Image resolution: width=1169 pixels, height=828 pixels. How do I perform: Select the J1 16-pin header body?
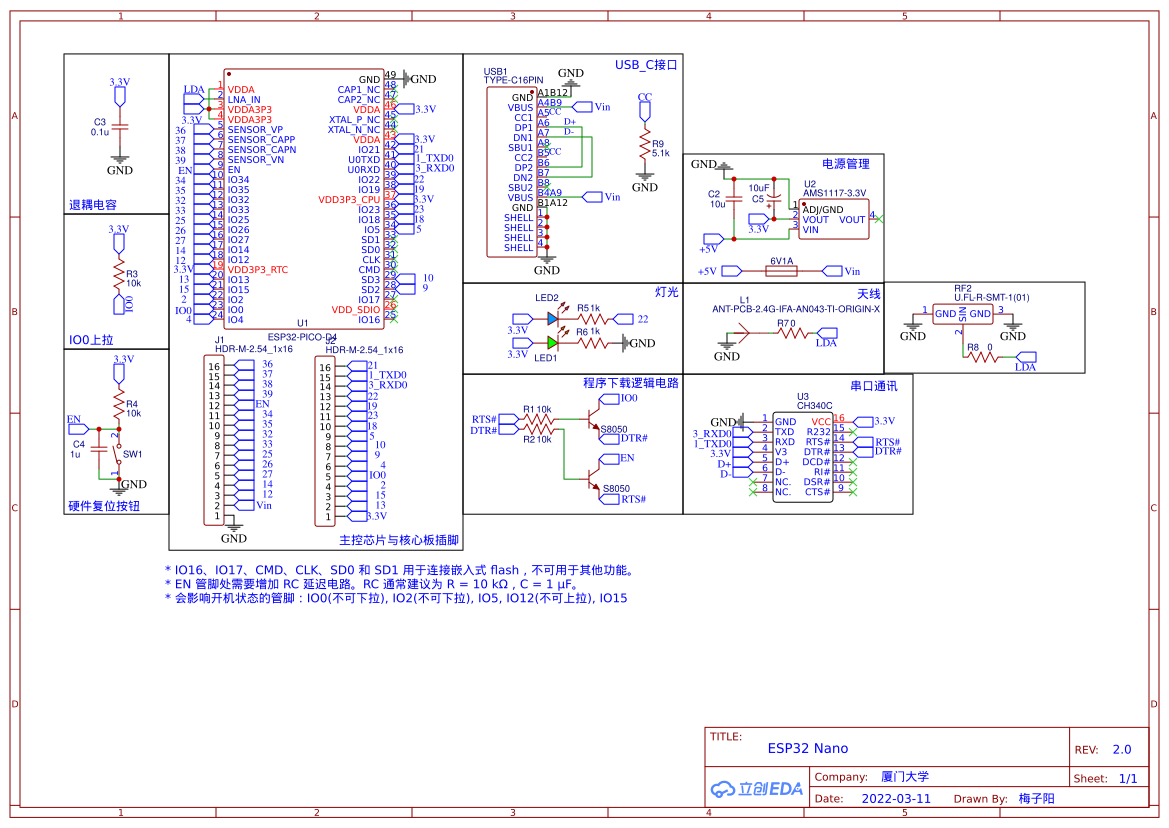pyautogui.click(x=213, y=440)
